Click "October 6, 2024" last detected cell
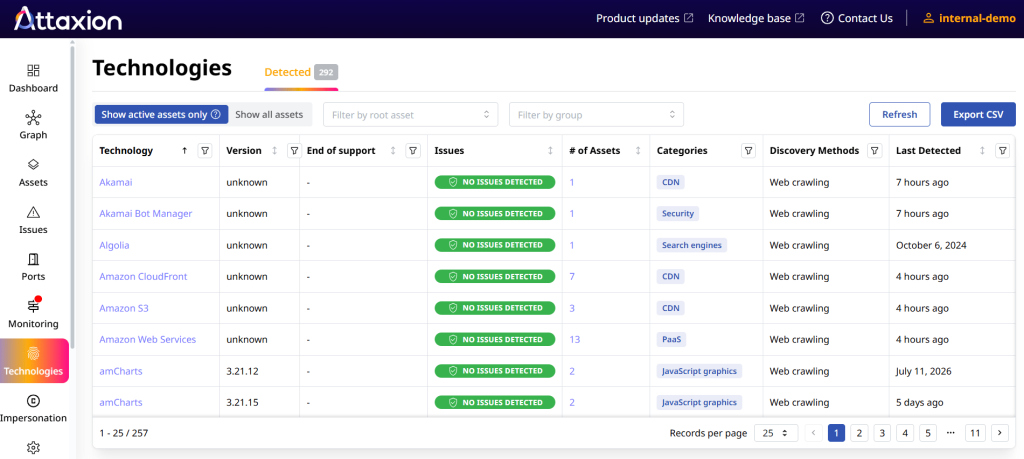 (931, 245)
